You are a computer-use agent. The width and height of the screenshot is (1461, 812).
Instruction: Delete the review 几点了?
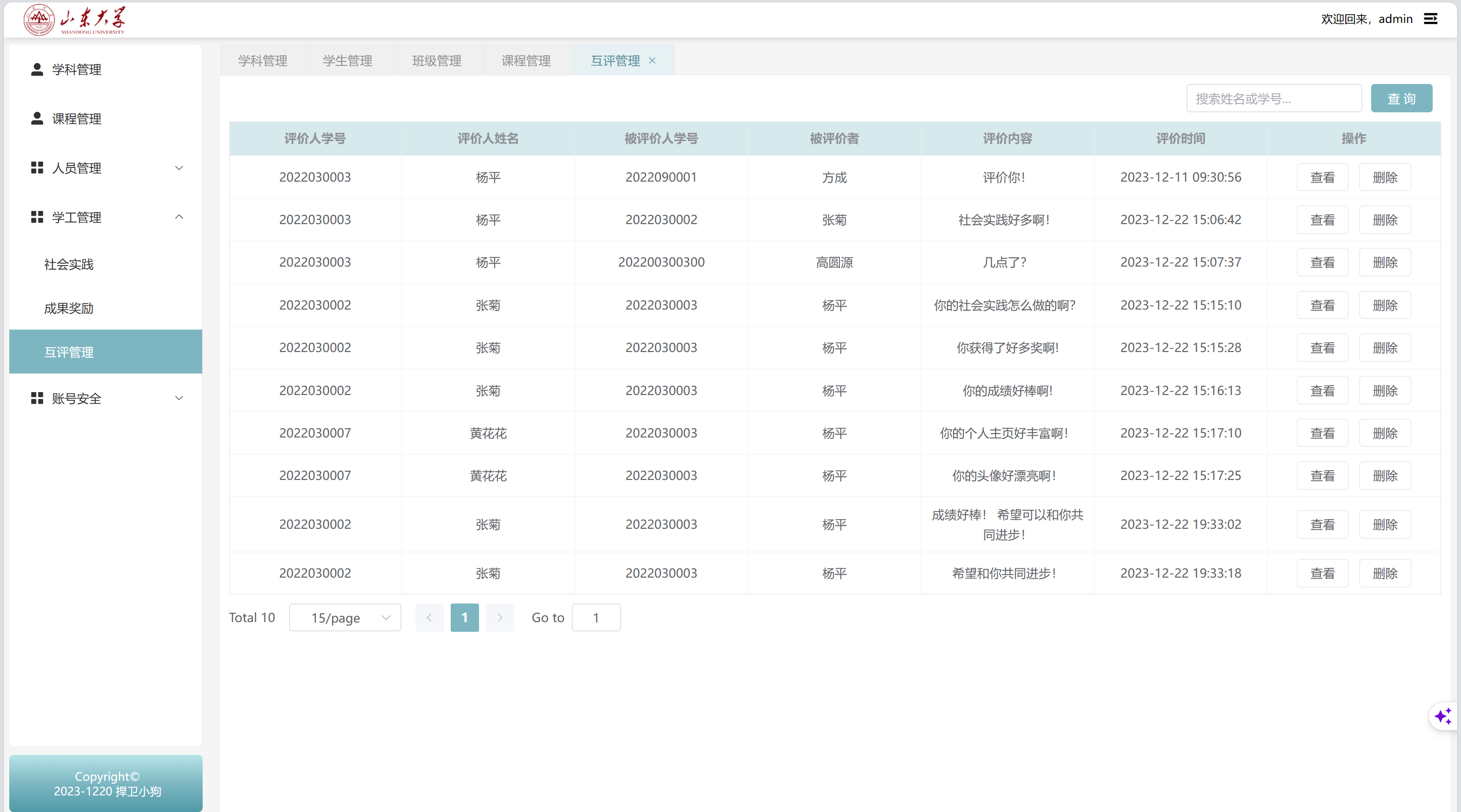(x=1384, y=262)
